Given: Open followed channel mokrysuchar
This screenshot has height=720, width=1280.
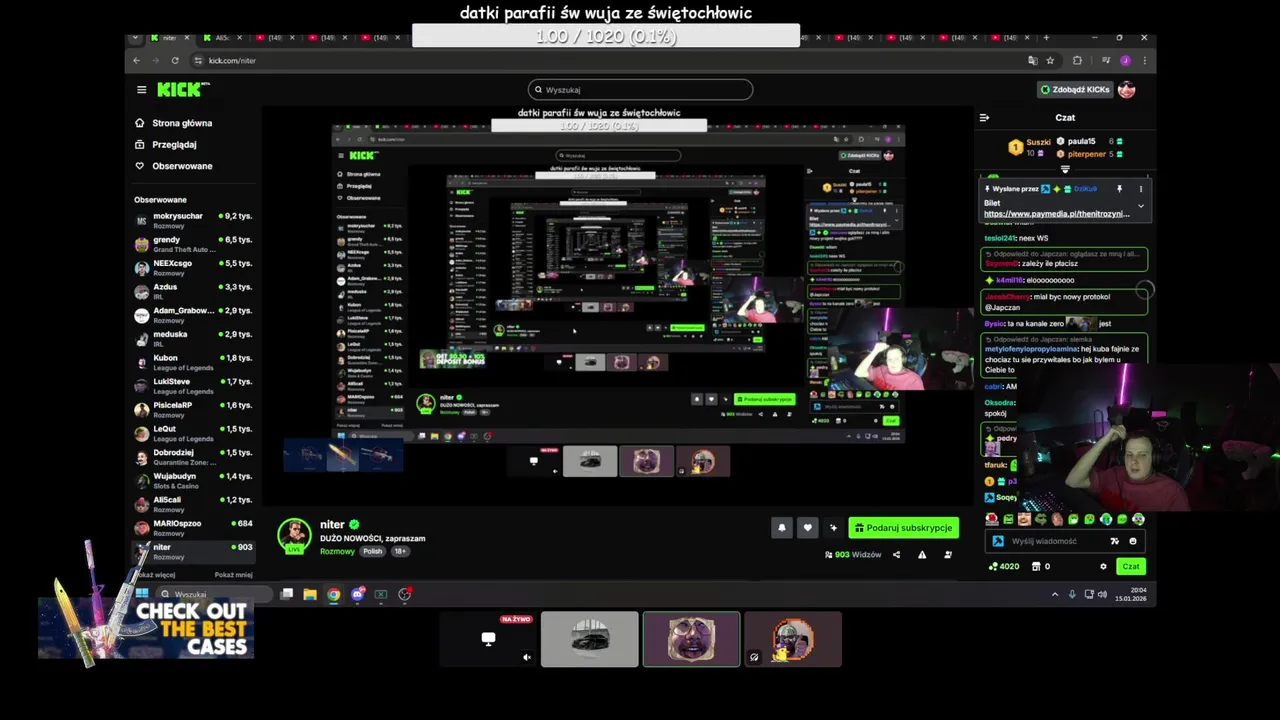Looking at the screenshot, I should pos(193,220).
